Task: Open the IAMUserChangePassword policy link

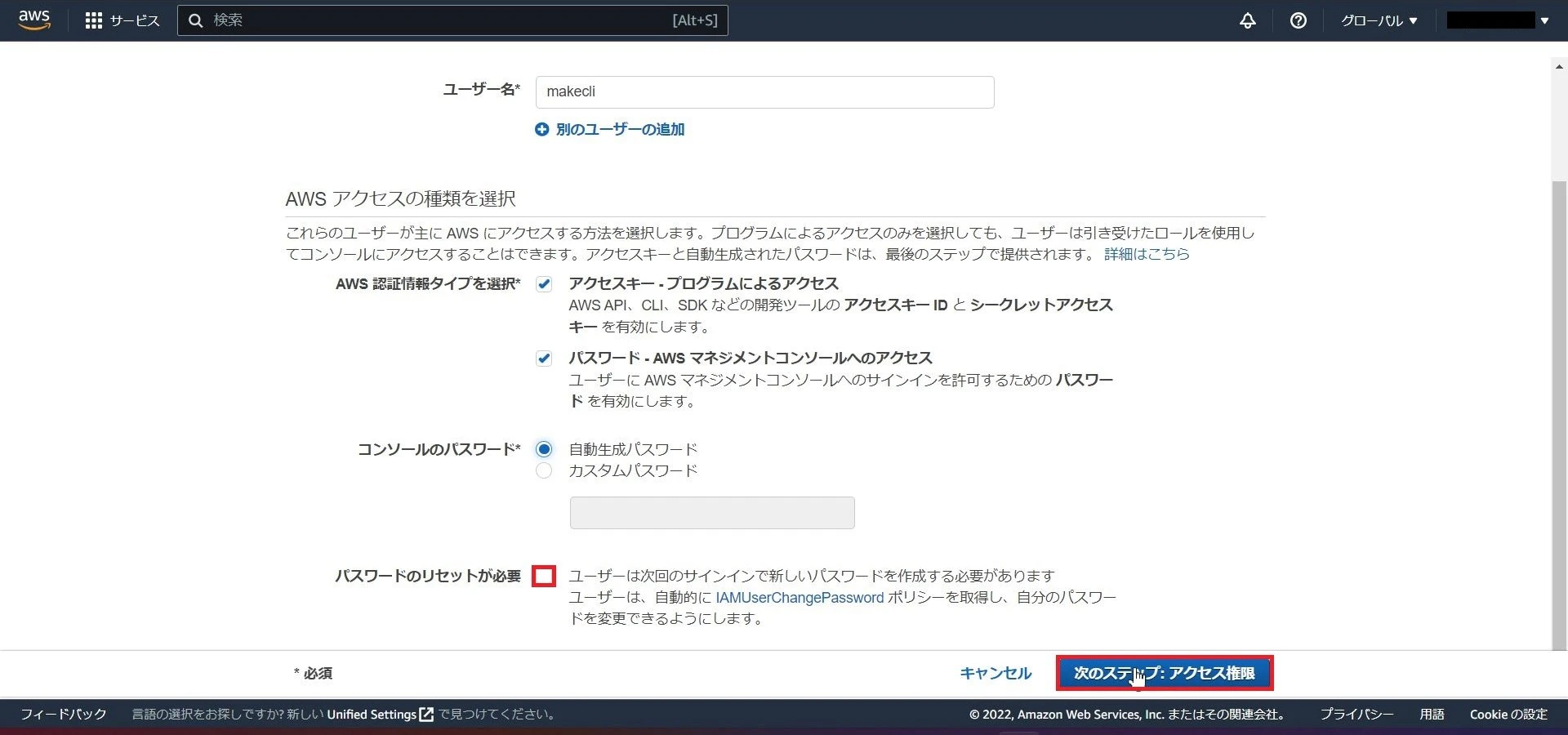Action: coord(800,598)
